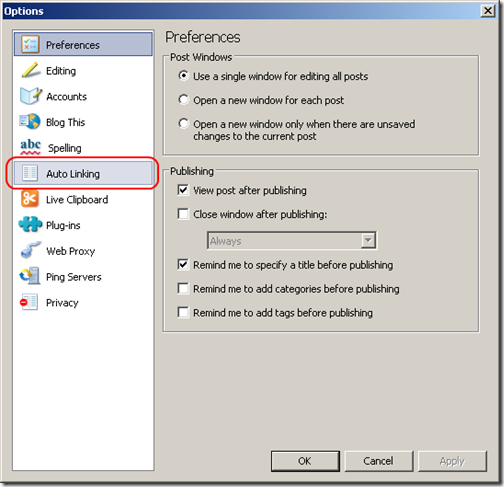This screenshot has width=504, height=487.
Task: Switch to Web Proxy settings
Action: click(71, 251)
